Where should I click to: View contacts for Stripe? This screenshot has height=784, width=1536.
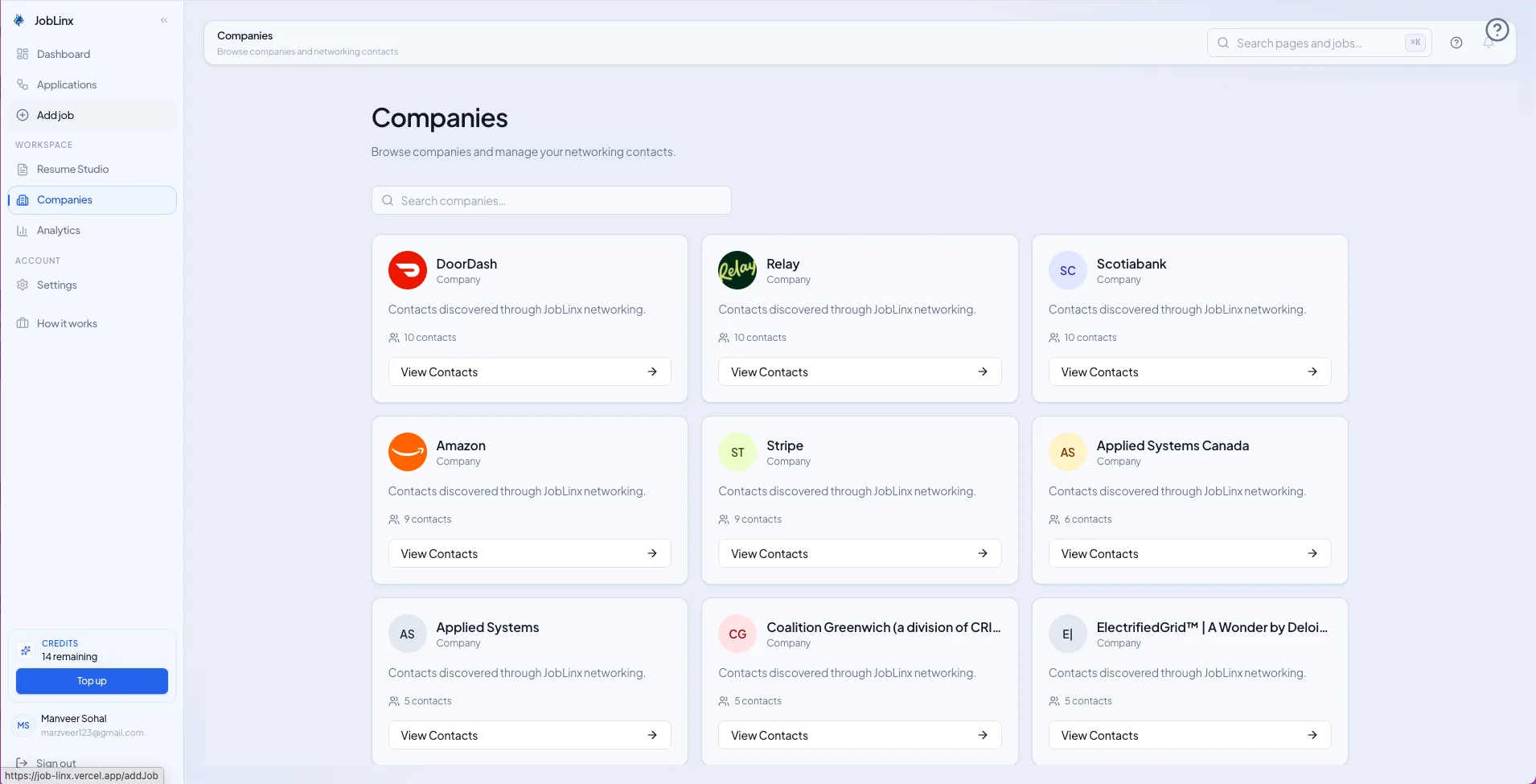[x=860, y=553]
